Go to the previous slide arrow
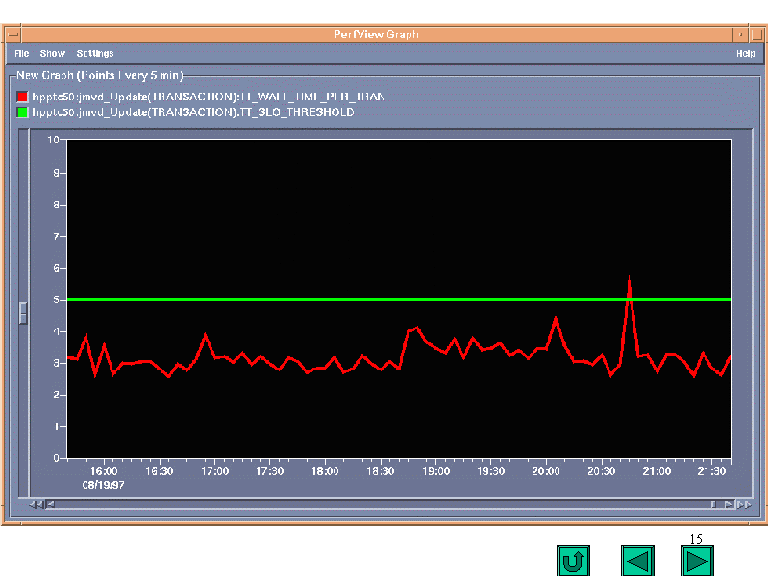 tap(636, 561)
